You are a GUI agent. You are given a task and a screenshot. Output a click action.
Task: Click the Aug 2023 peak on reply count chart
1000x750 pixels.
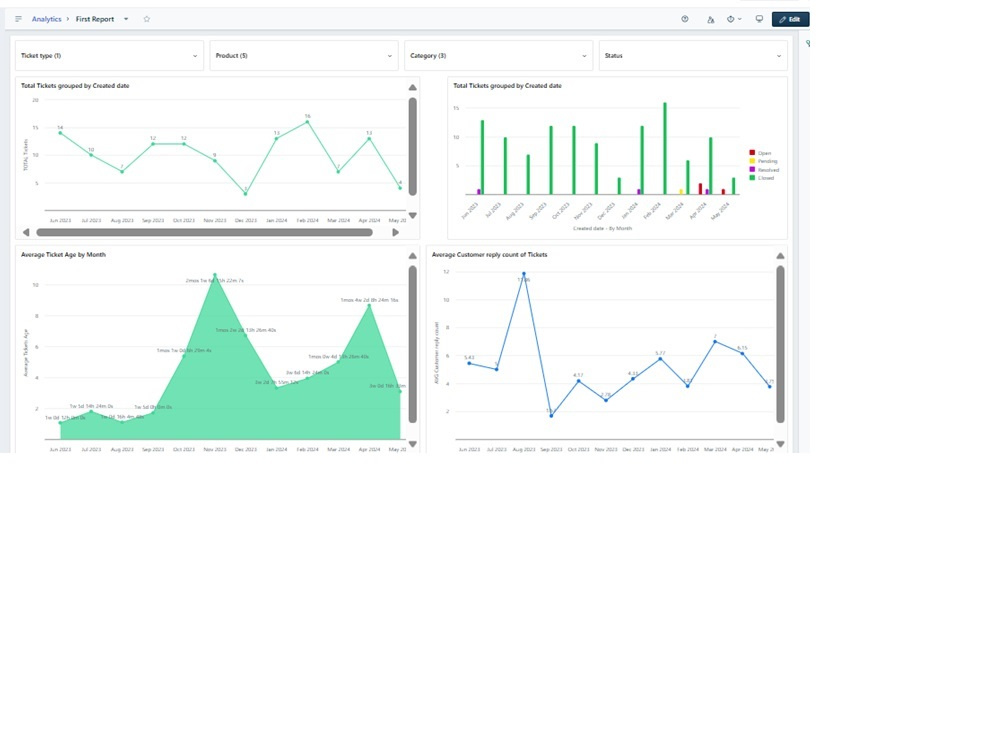click(524, 274)
